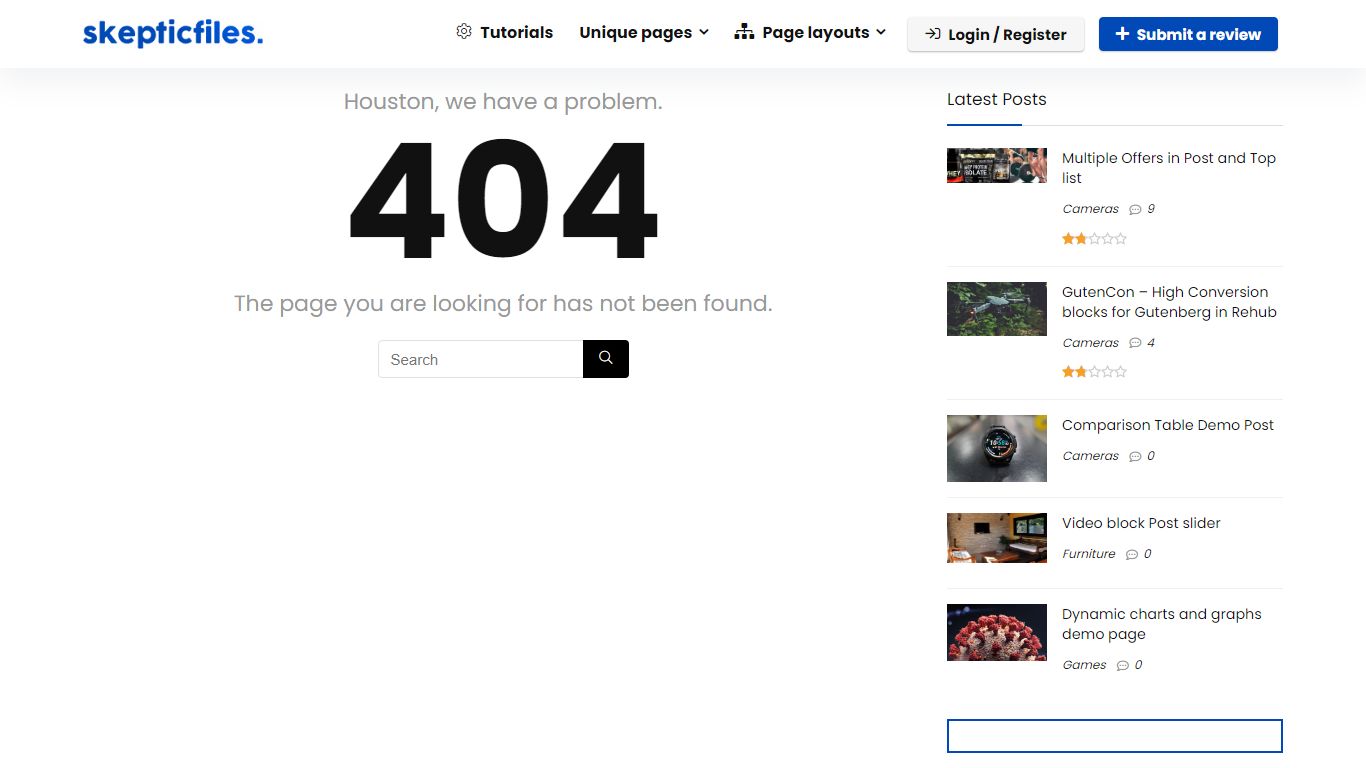Open the skepticfiles logo homepage
The image size is (1366, 768).
[x=173, y=33]
